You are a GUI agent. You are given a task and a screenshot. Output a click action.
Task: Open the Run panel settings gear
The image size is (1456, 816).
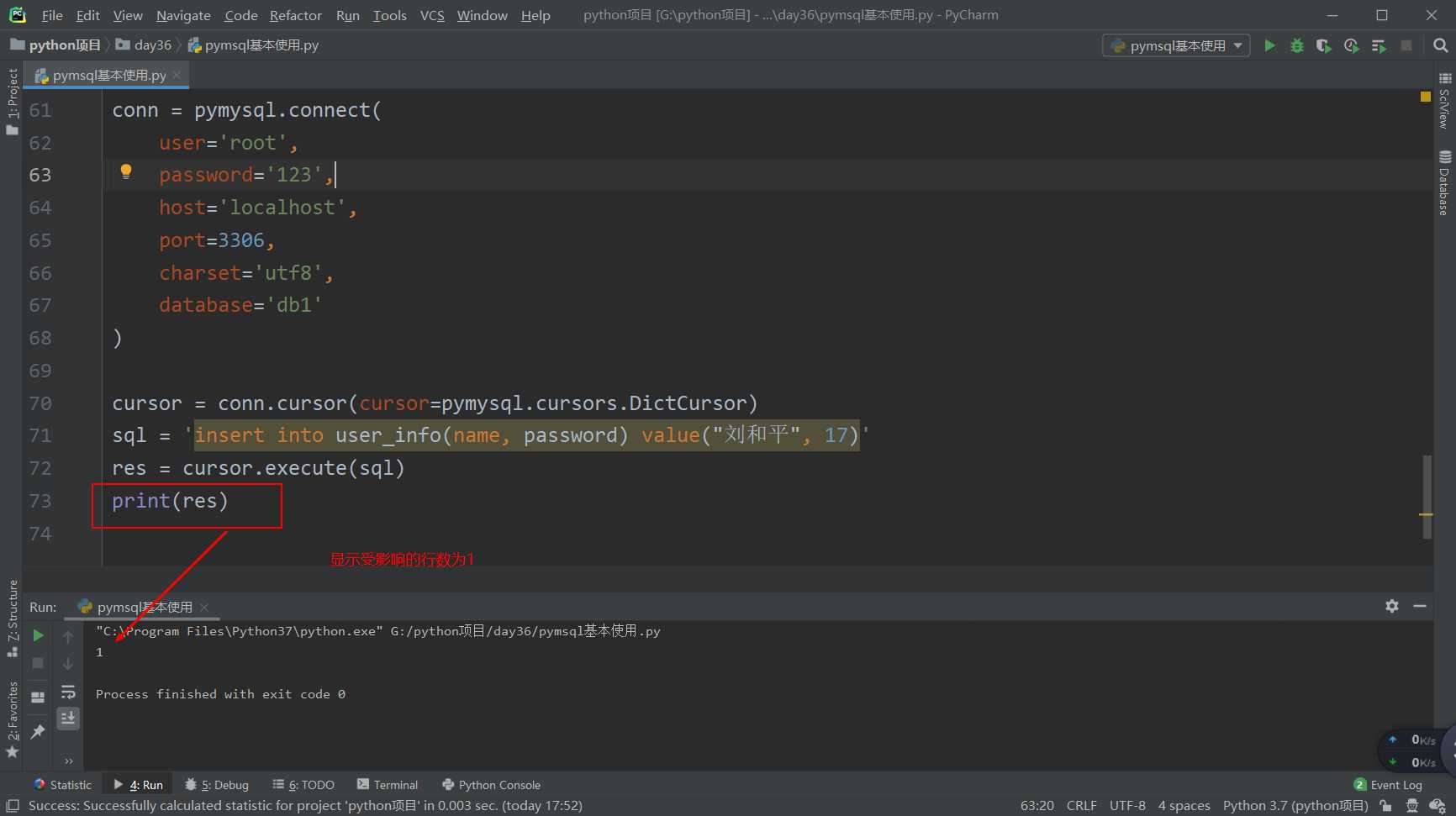[x=1392, y=606]
